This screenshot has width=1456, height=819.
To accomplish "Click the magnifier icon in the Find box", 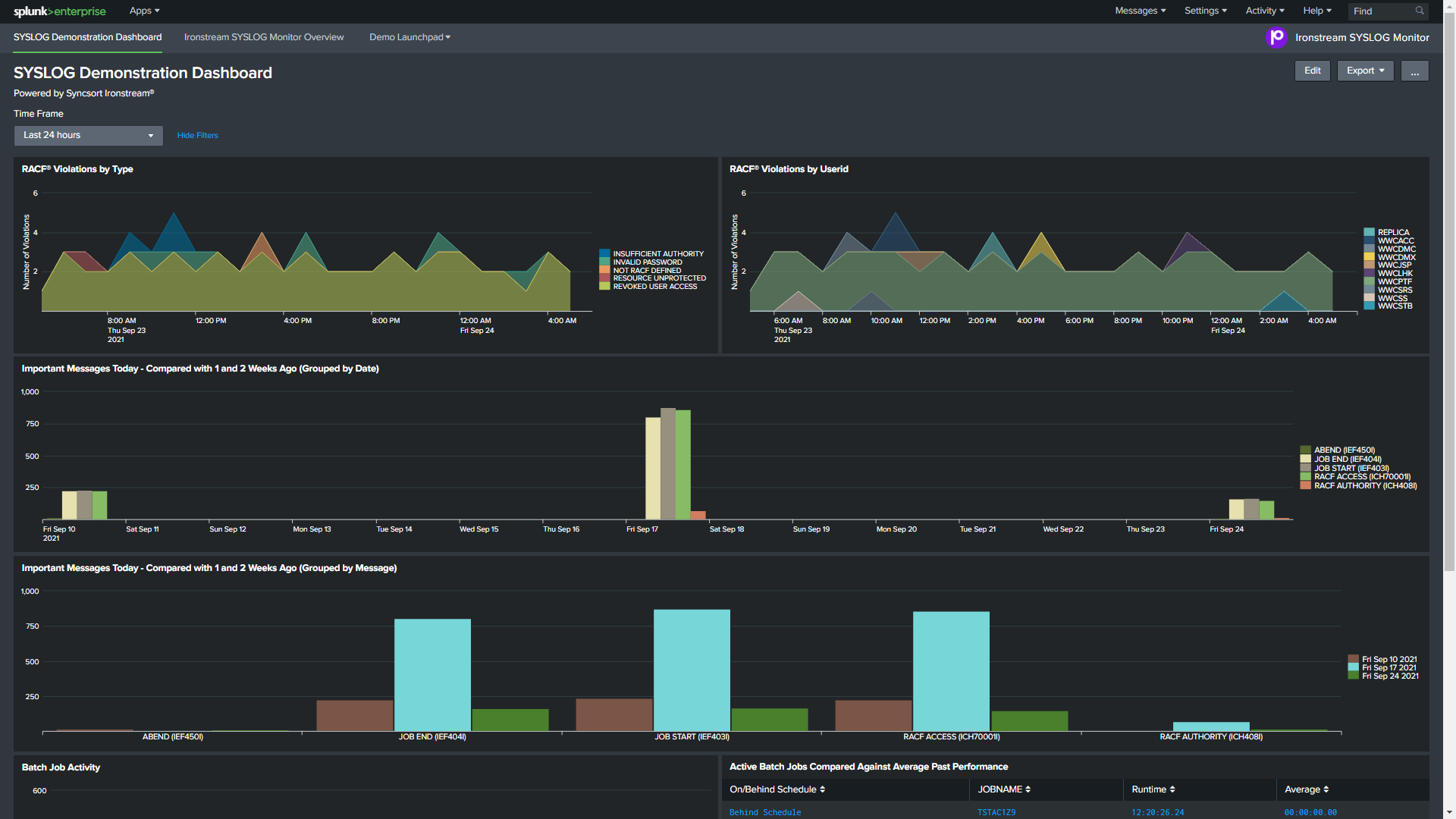I will [1420, 11].
